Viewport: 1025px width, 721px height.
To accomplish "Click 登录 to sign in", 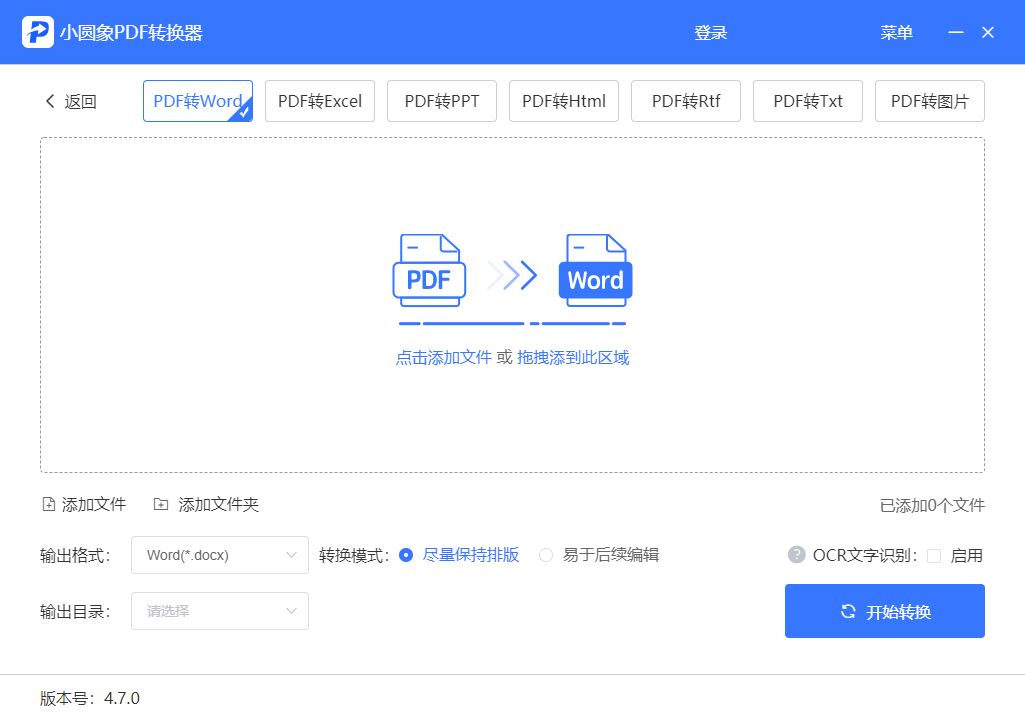I will pos(711,32).
